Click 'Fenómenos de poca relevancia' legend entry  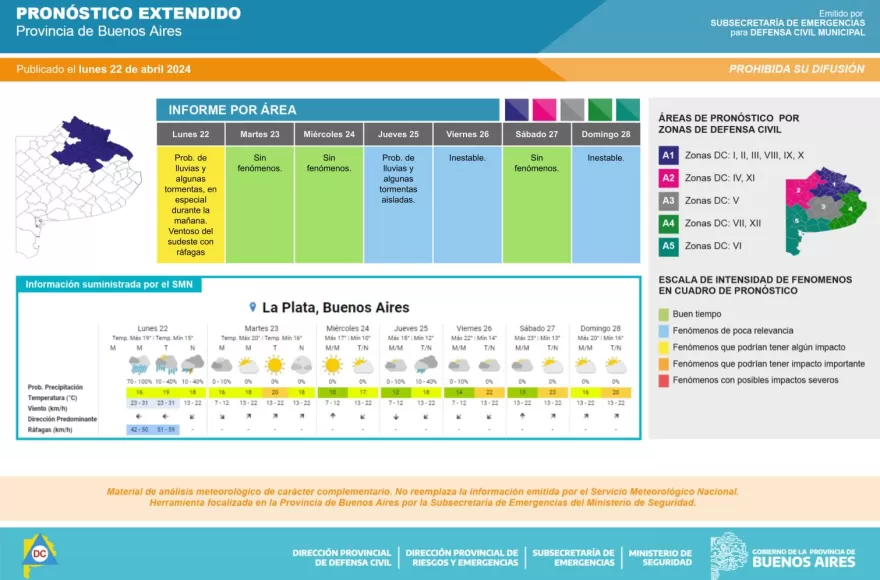coord(733,331)
